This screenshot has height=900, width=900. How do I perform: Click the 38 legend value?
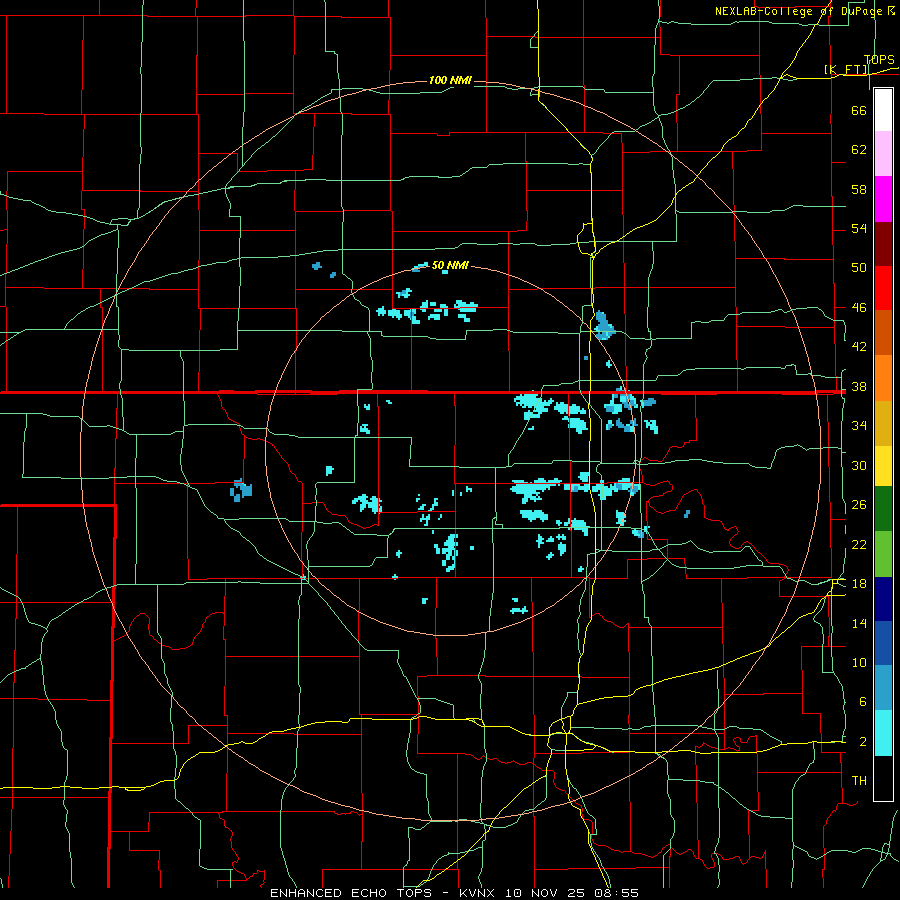[859, 387]
